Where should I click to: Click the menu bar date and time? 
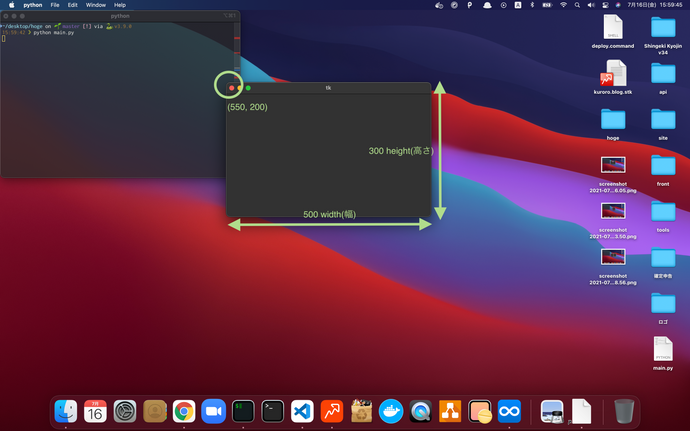654,5
